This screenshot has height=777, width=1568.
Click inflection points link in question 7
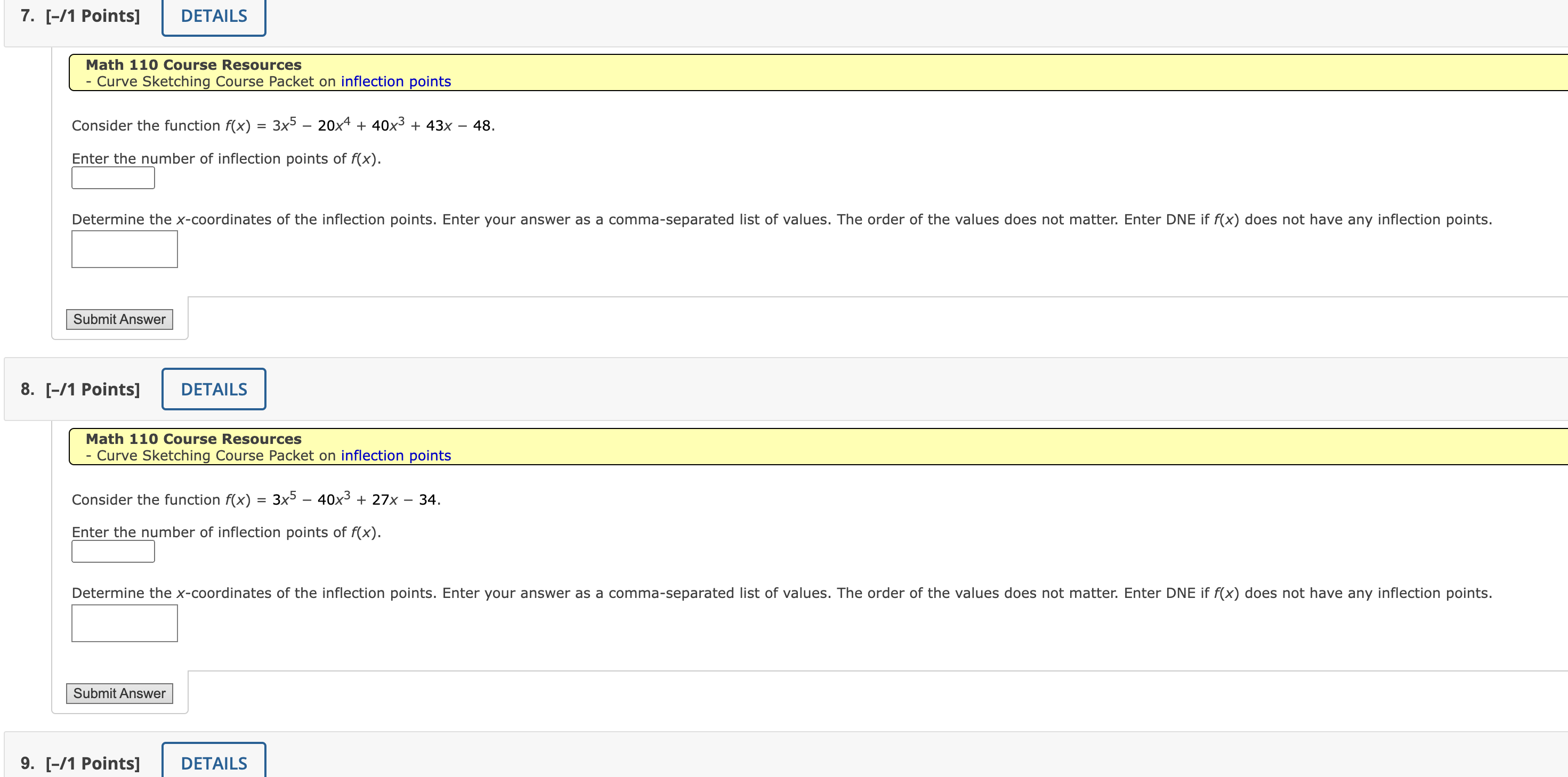click(395, 82)
